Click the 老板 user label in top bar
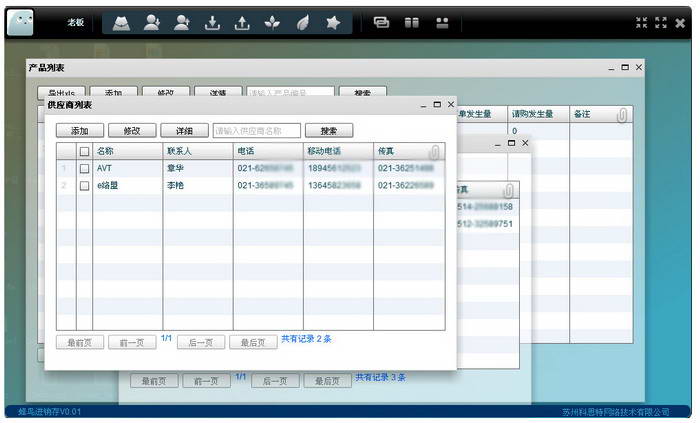Image resolution: width=700 pixels, height=423 pixels. pos(75,22)
